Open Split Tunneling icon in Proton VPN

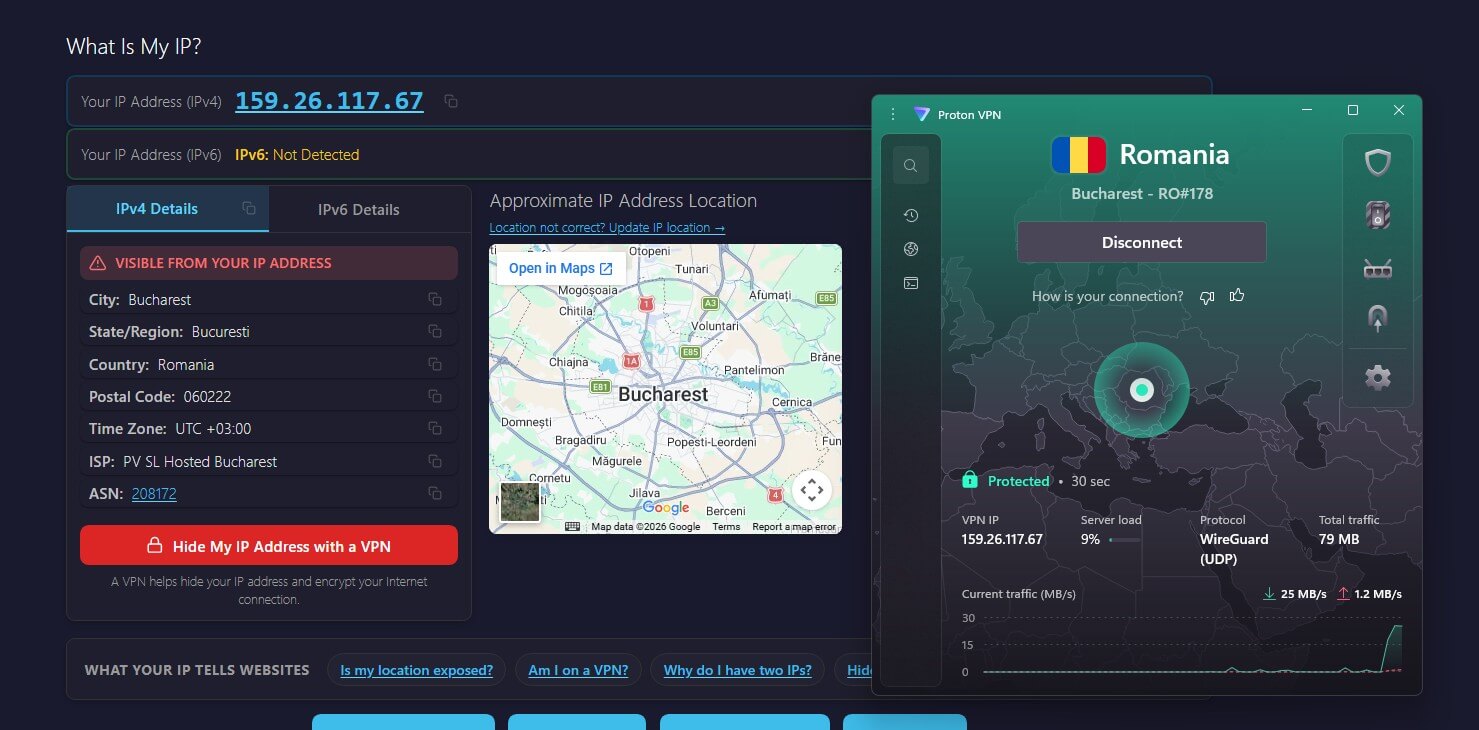[1378, 319]
